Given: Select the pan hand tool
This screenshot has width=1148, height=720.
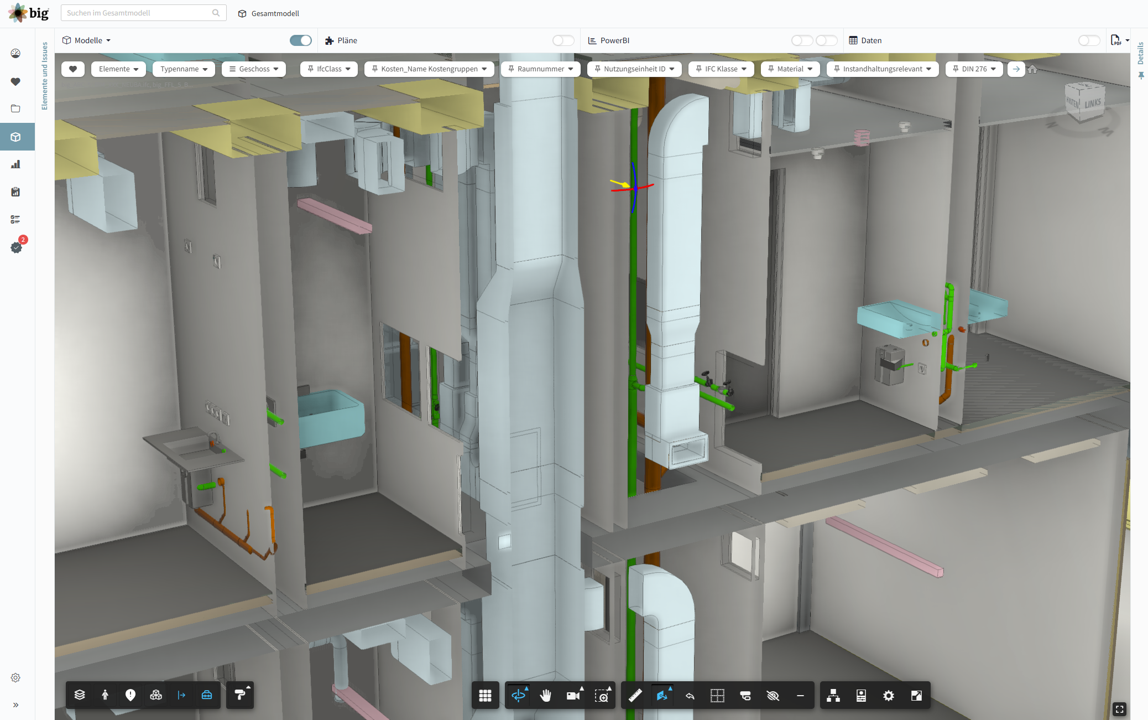Looking at the screenshot, I should [x=546, y=695].
